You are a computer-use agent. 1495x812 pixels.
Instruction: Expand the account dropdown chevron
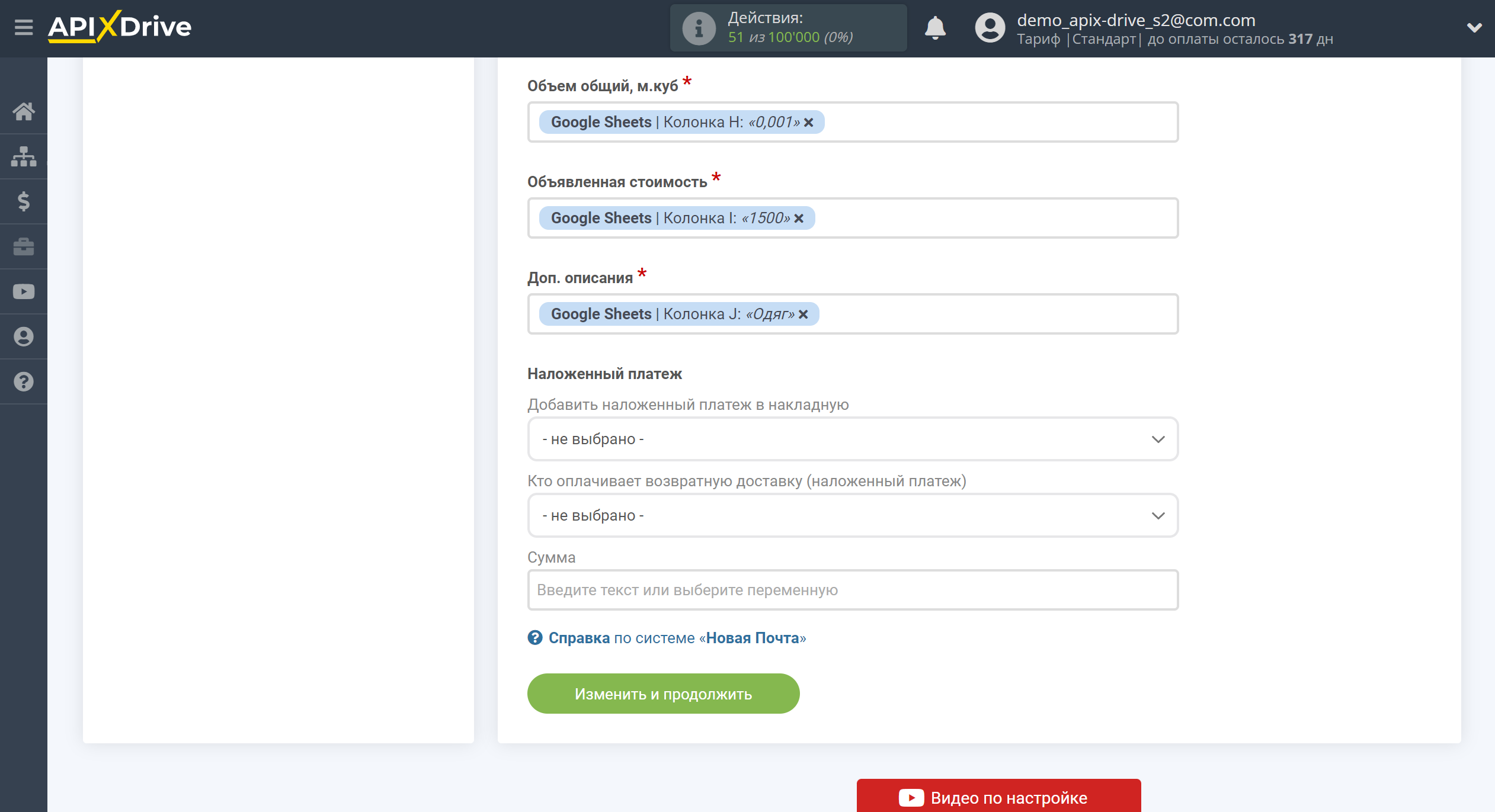[x=1474, y=27]
